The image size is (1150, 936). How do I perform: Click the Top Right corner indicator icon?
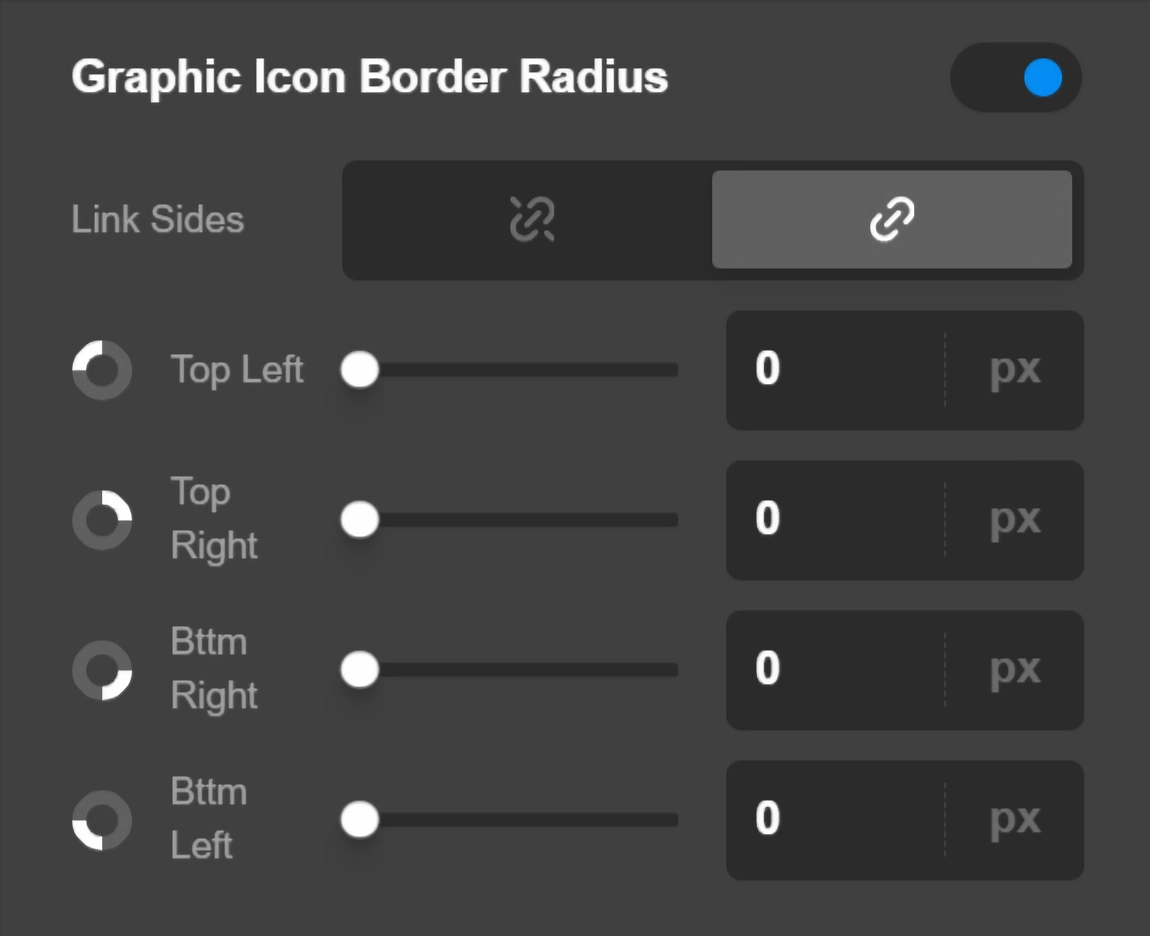(101, 520)
